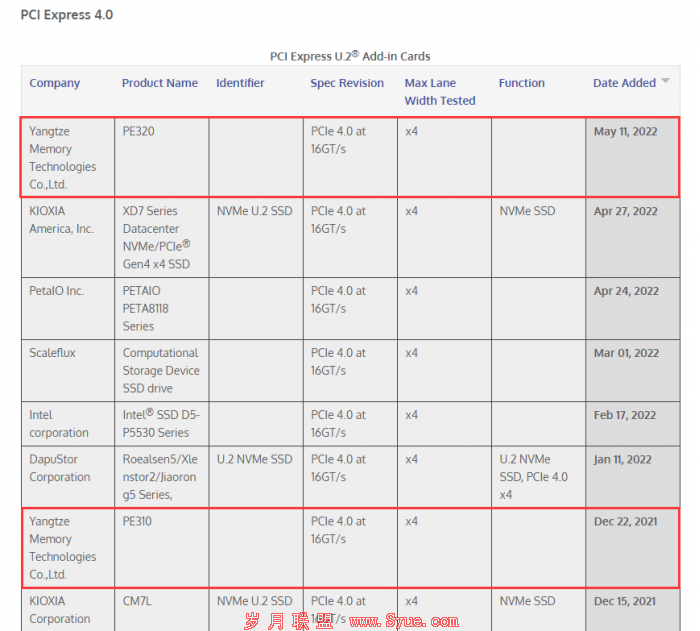Click the Dec 15, 2021 date cell
Image resolution: width=700 pixels, height=631 pixels.
click(x=633, y=610)
